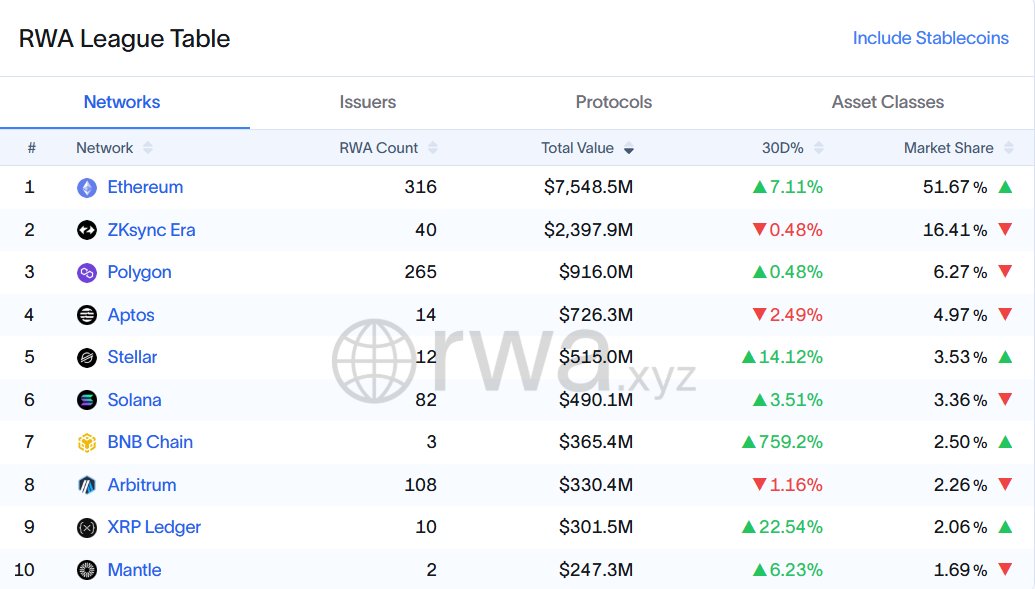Click the Stellar logo icon
This screenshot has width=1035, height=589.
click(86, 357)
